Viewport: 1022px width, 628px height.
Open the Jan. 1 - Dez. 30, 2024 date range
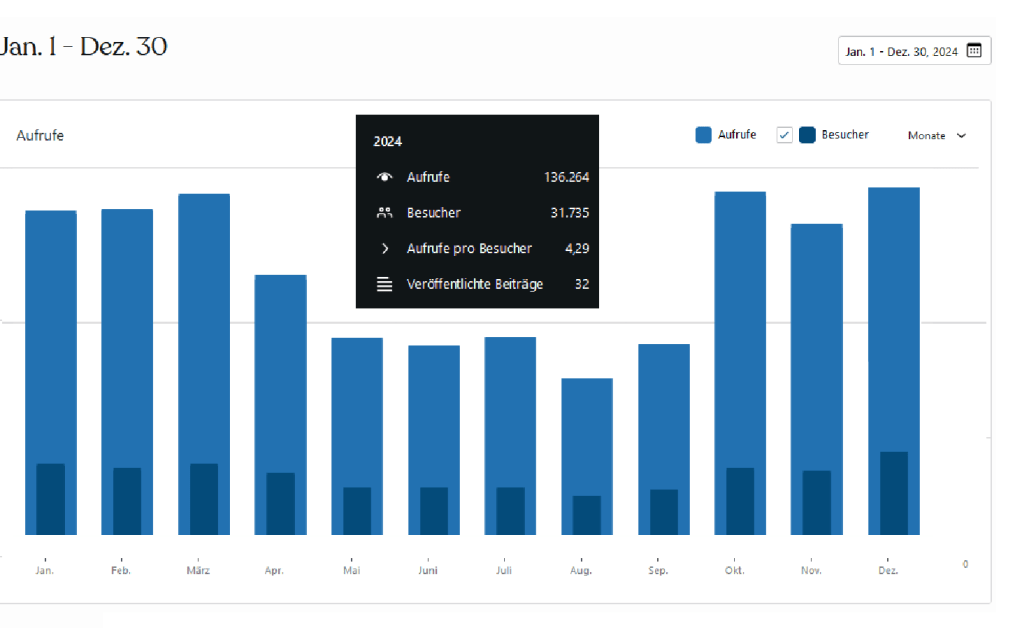tap(902, 51)
